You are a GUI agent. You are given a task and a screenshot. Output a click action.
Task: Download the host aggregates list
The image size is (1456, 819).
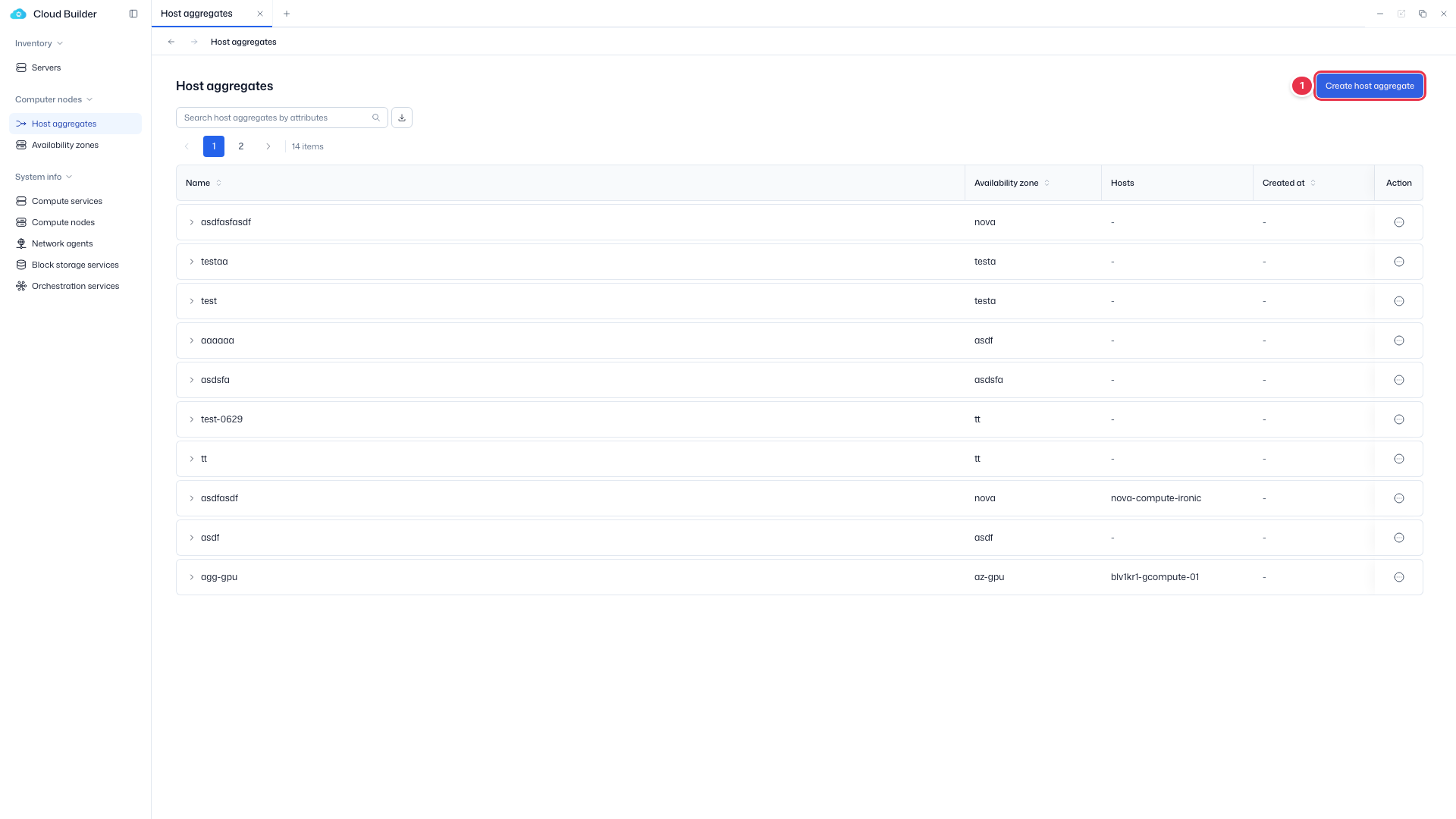click(402, 118)
